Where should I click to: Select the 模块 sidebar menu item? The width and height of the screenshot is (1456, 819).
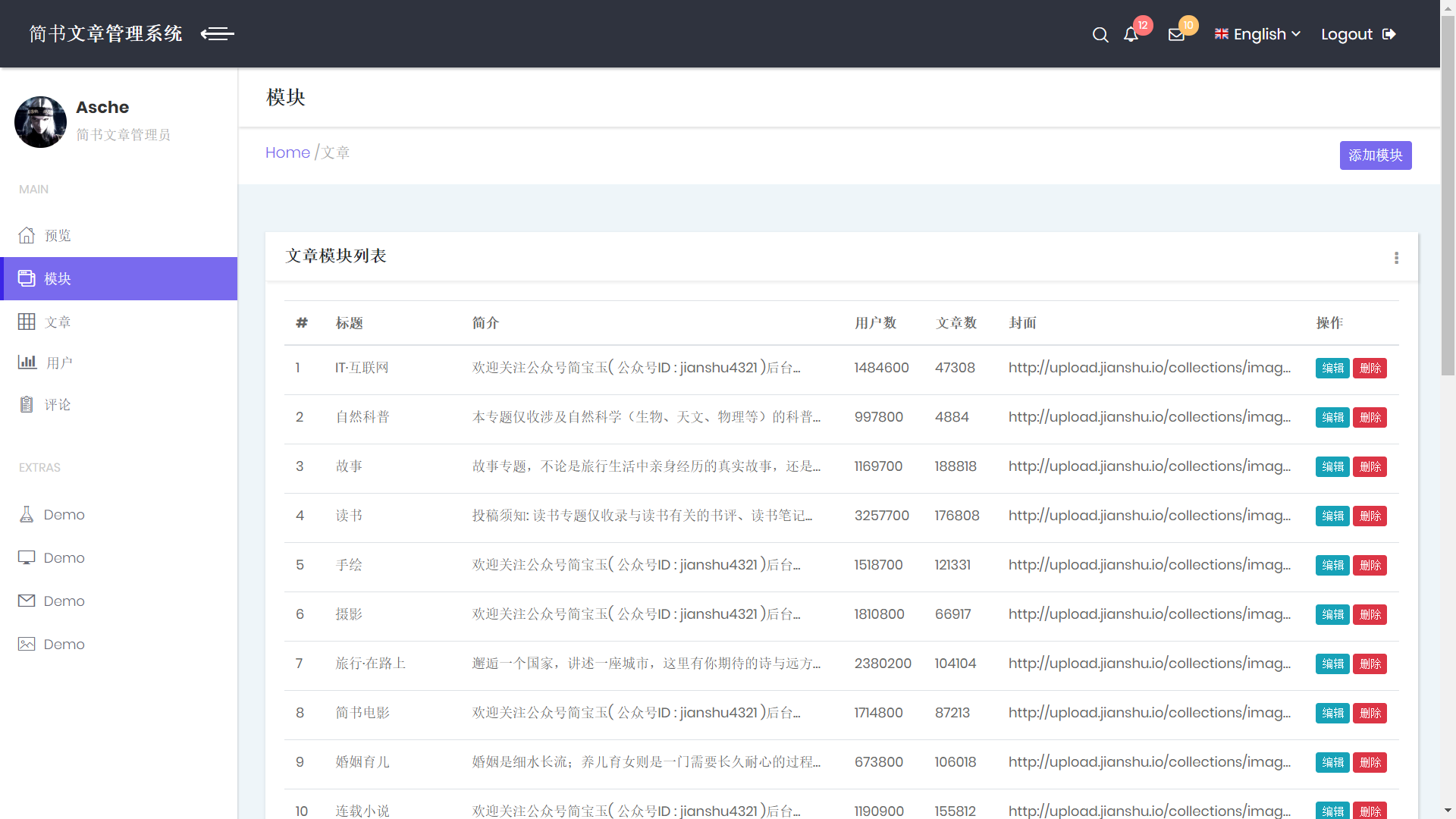(x=58, y=279)
